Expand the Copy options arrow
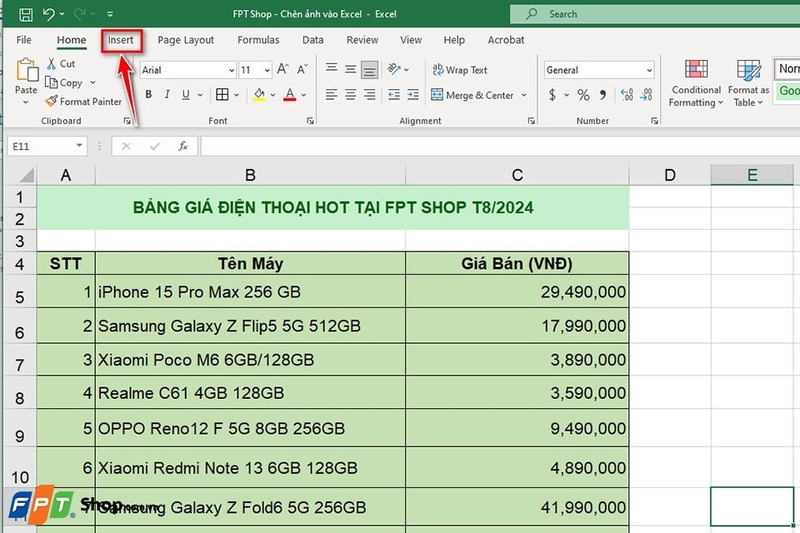 coord(93,83)
